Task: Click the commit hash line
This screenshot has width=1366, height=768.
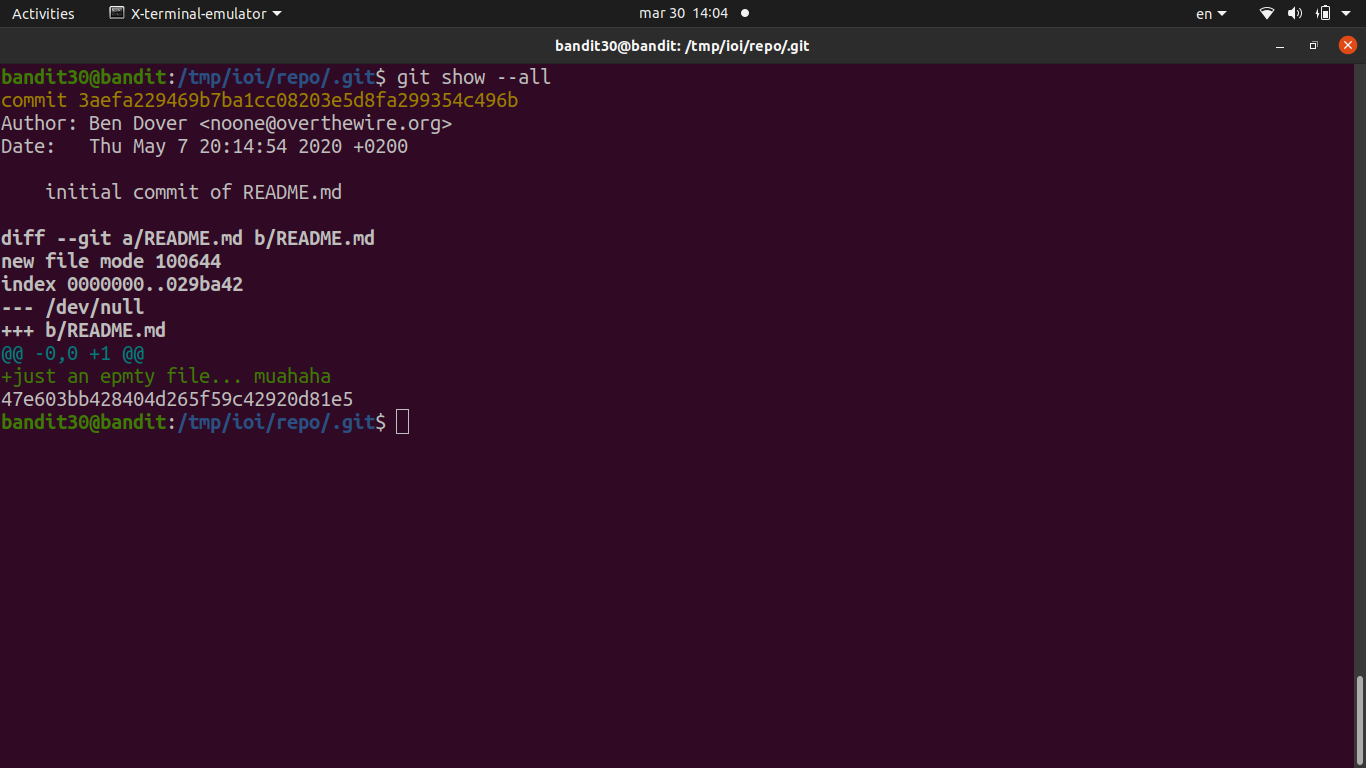Action: 260,101
